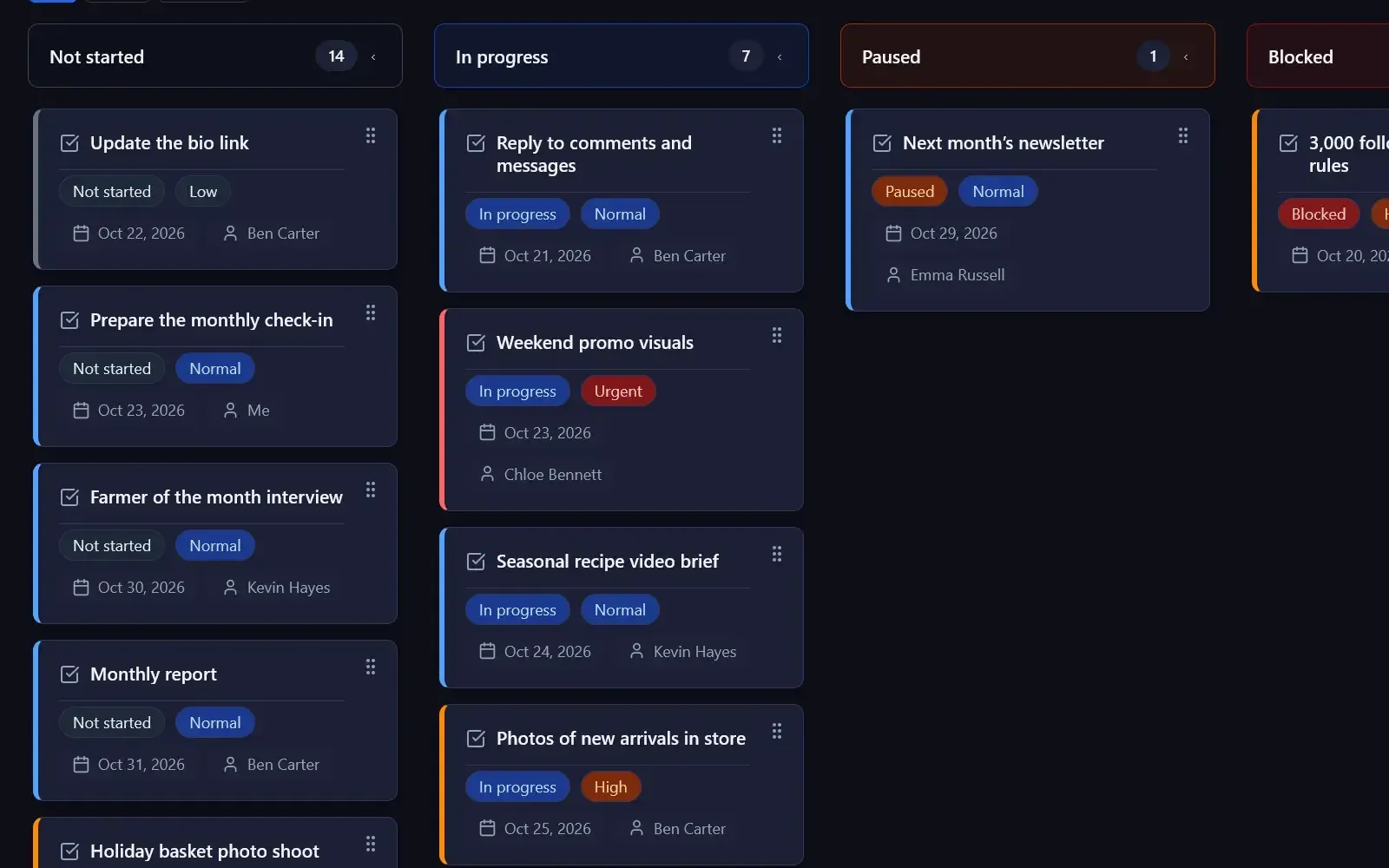Viewport: 1389px width, 868px height.
Task: Collapse the In progress column
Action: pos(780,57)
